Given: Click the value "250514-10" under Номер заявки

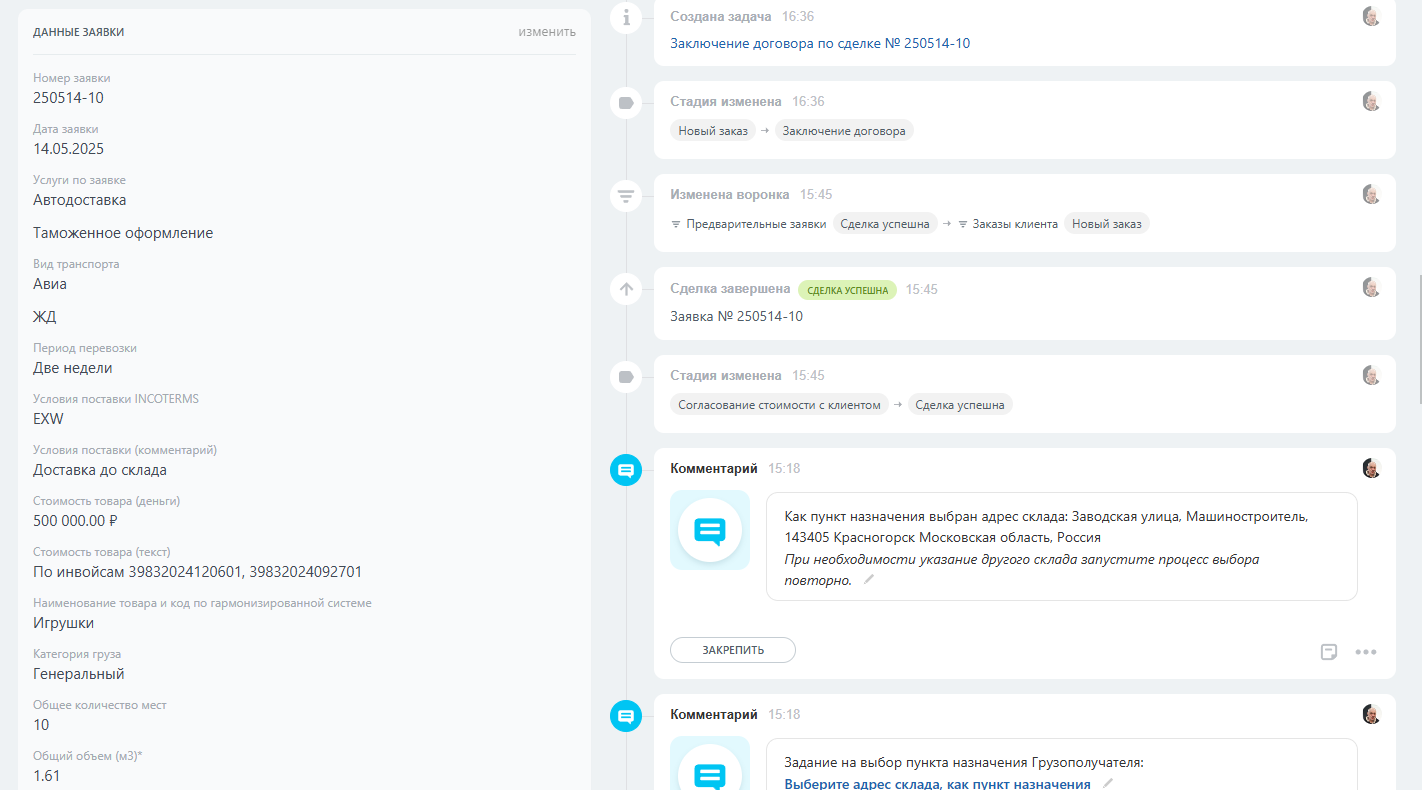Looking at the screenshot, I should (68, 98).
